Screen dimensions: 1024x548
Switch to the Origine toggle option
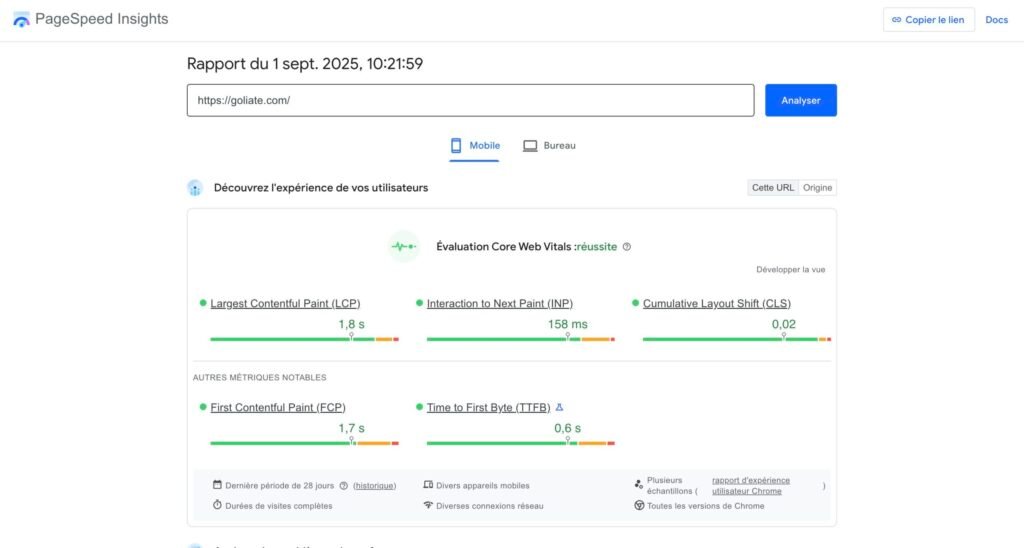coord(817,188)
